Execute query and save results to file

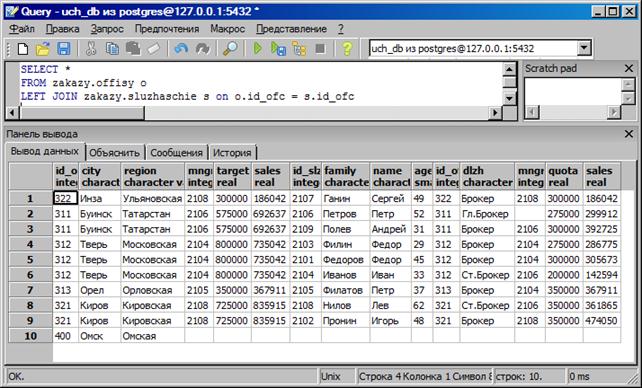[x=278, y=49]
